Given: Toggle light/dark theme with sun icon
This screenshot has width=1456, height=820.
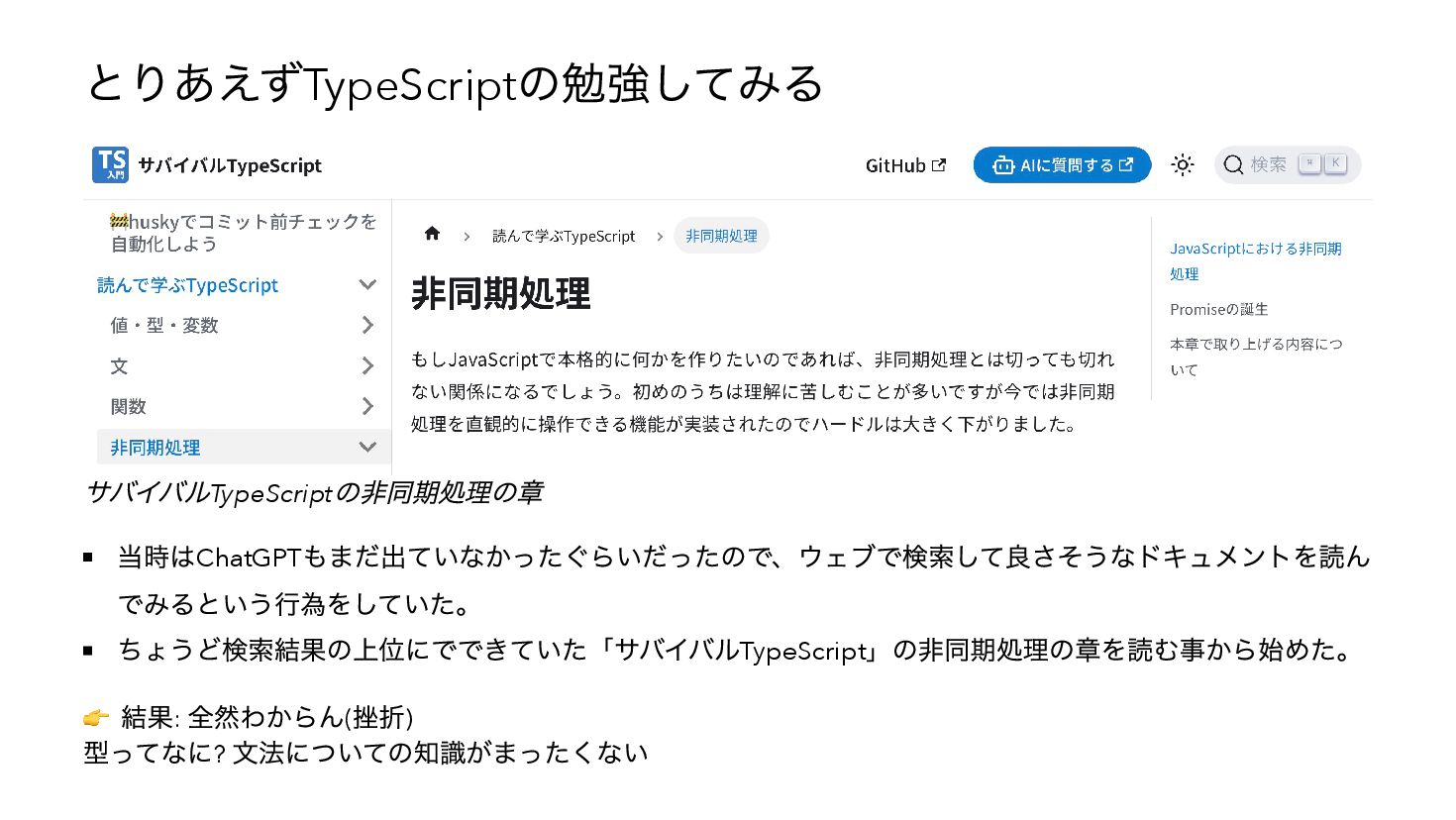Looking at the screenshot, I should (x=1183, y=164).
